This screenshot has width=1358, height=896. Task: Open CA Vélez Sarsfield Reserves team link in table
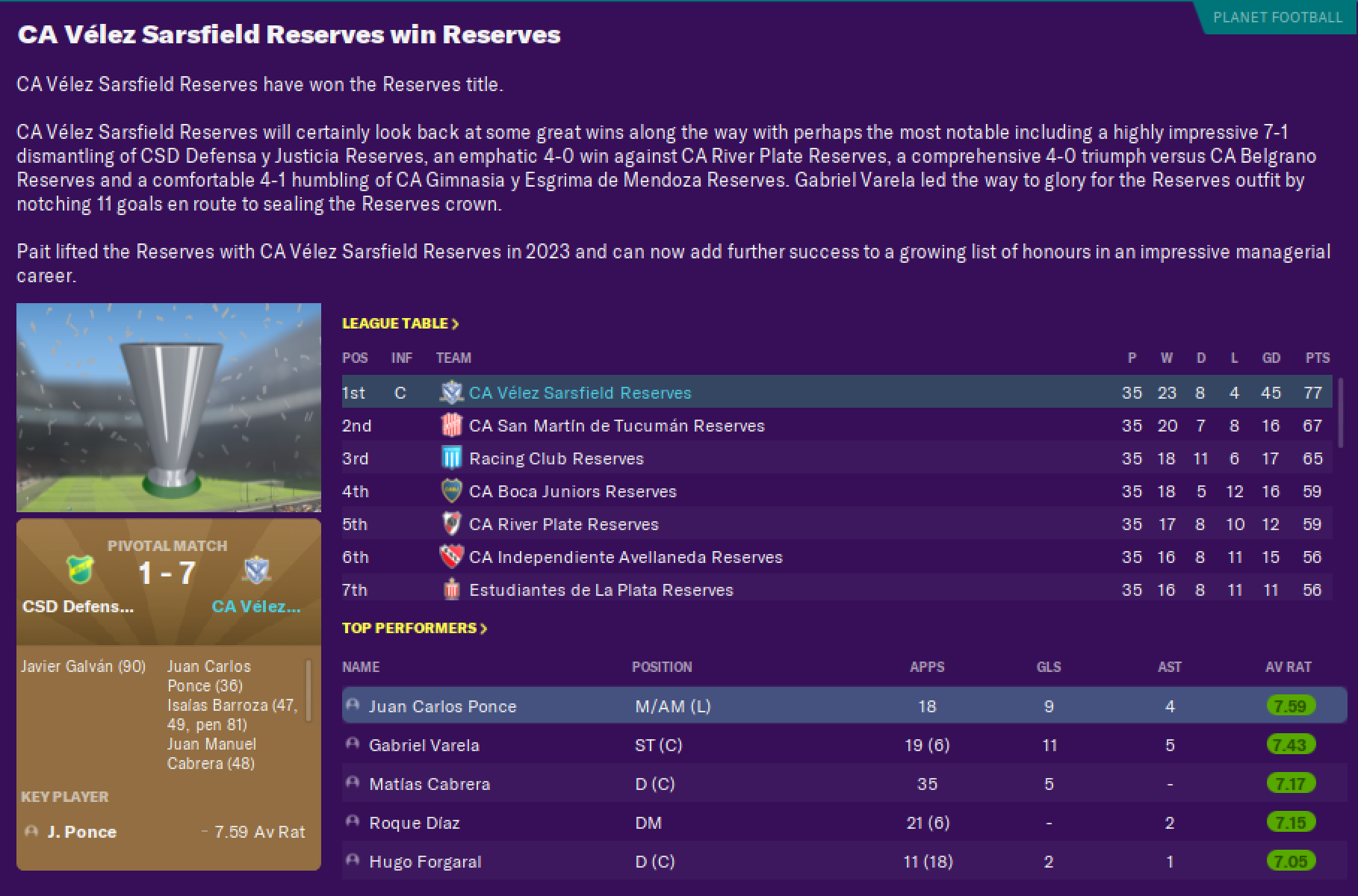(x=580, y=393)
